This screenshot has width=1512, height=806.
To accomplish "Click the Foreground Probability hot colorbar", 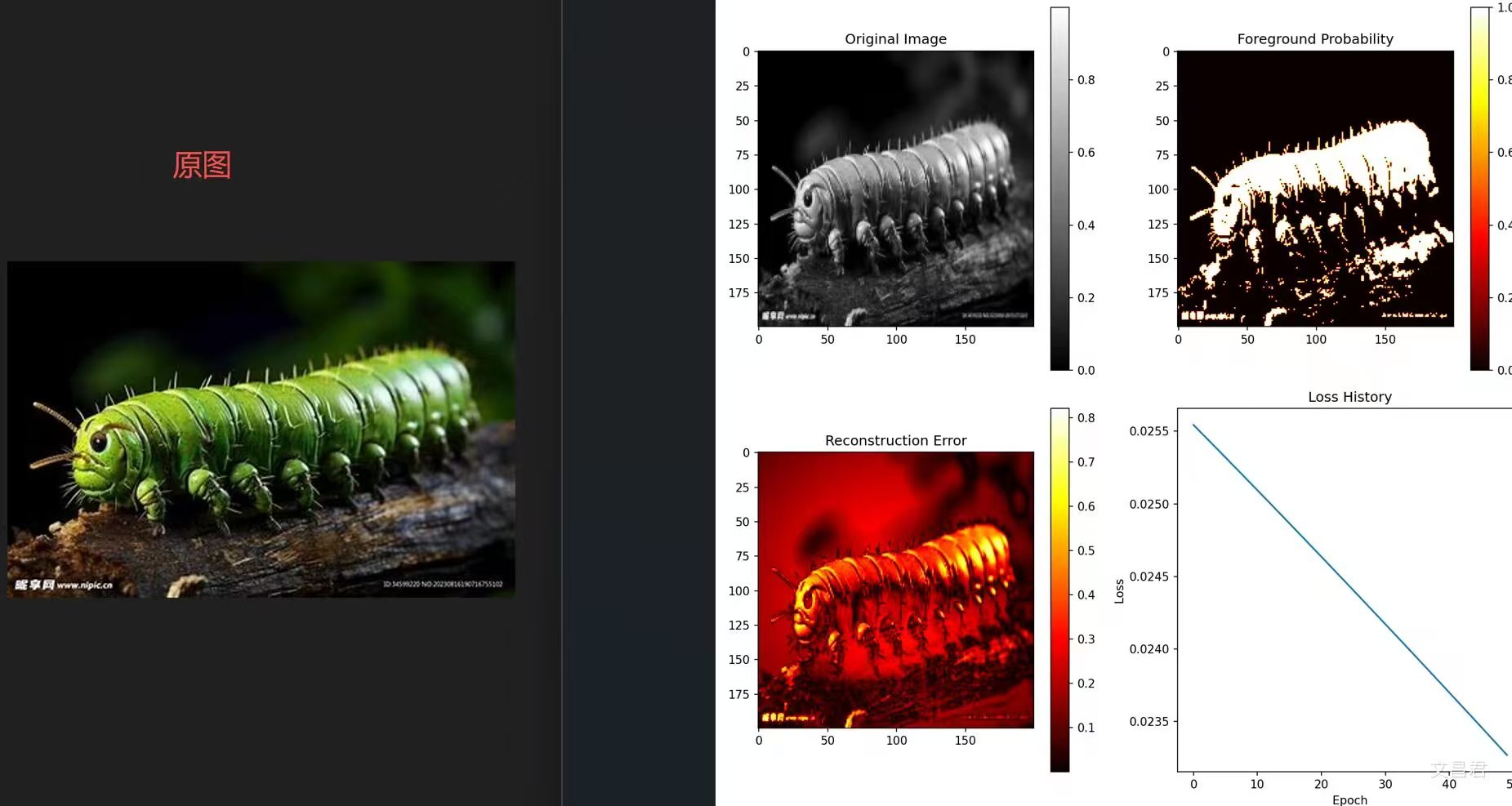I will (1479, 189).
